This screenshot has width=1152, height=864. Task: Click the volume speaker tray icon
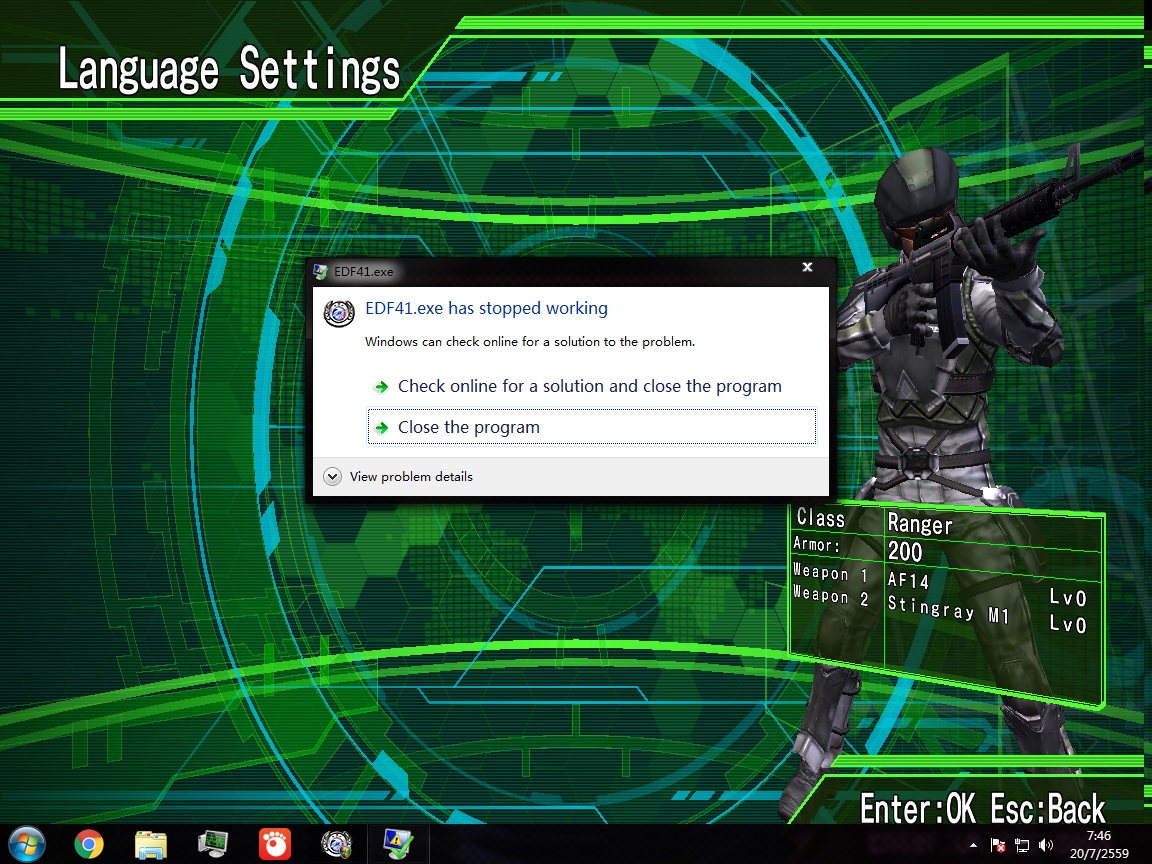click(1045, 846)
